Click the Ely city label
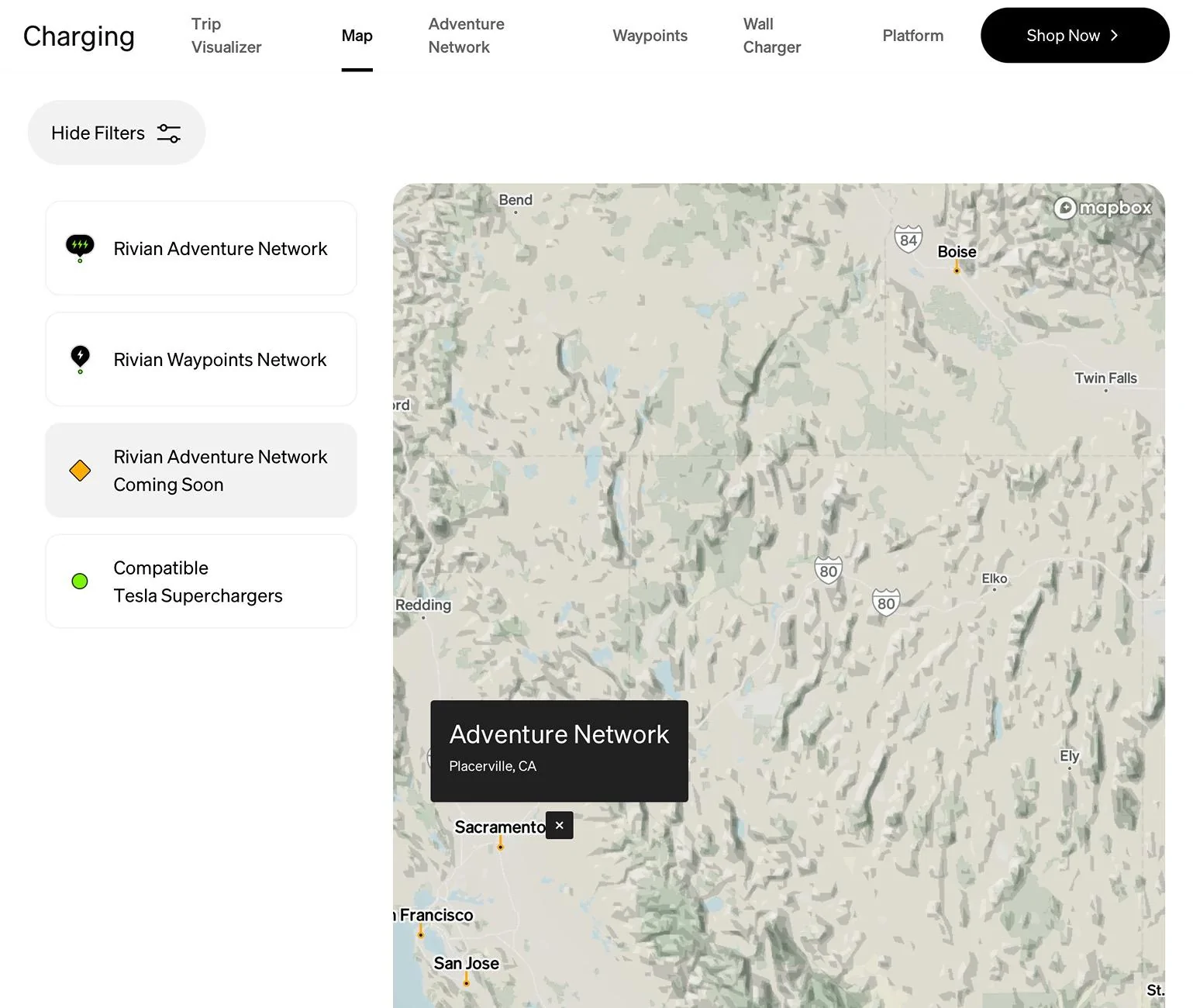Screen dimensions: 1193x1008 point(1070,756)
